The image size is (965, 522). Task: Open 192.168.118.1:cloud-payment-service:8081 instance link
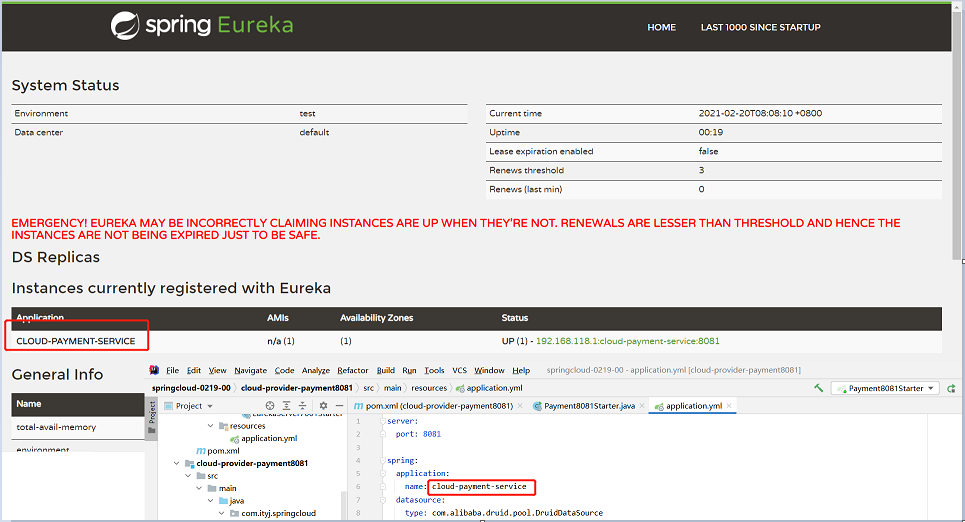[628, 341]
